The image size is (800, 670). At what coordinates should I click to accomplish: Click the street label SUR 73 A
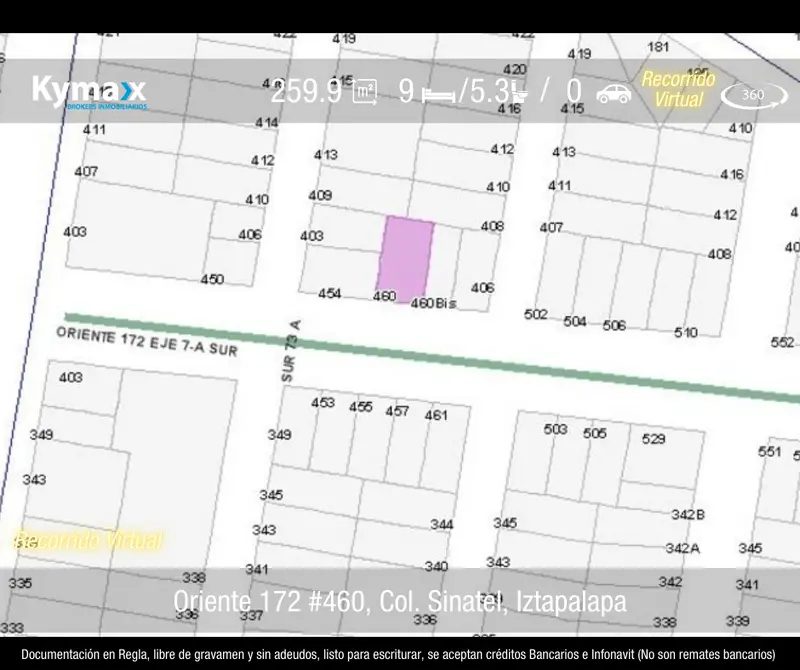point(290,351)
